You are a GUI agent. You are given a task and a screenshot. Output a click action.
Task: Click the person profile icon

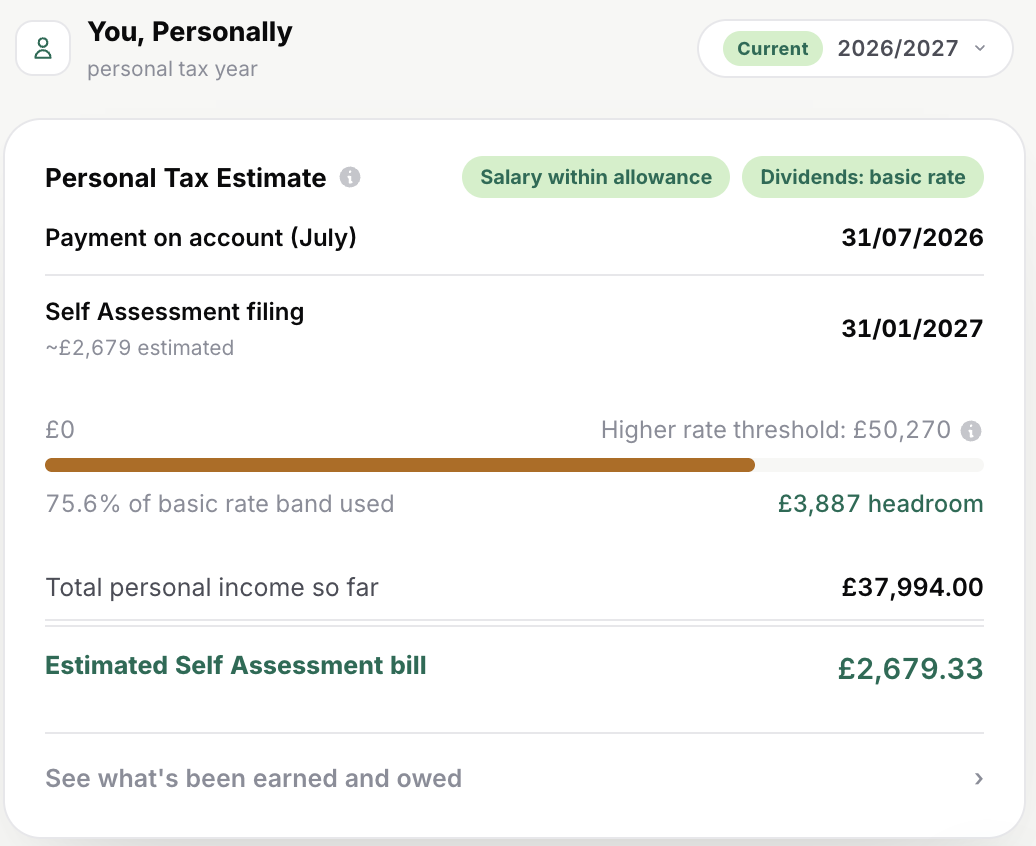point(43,48)
